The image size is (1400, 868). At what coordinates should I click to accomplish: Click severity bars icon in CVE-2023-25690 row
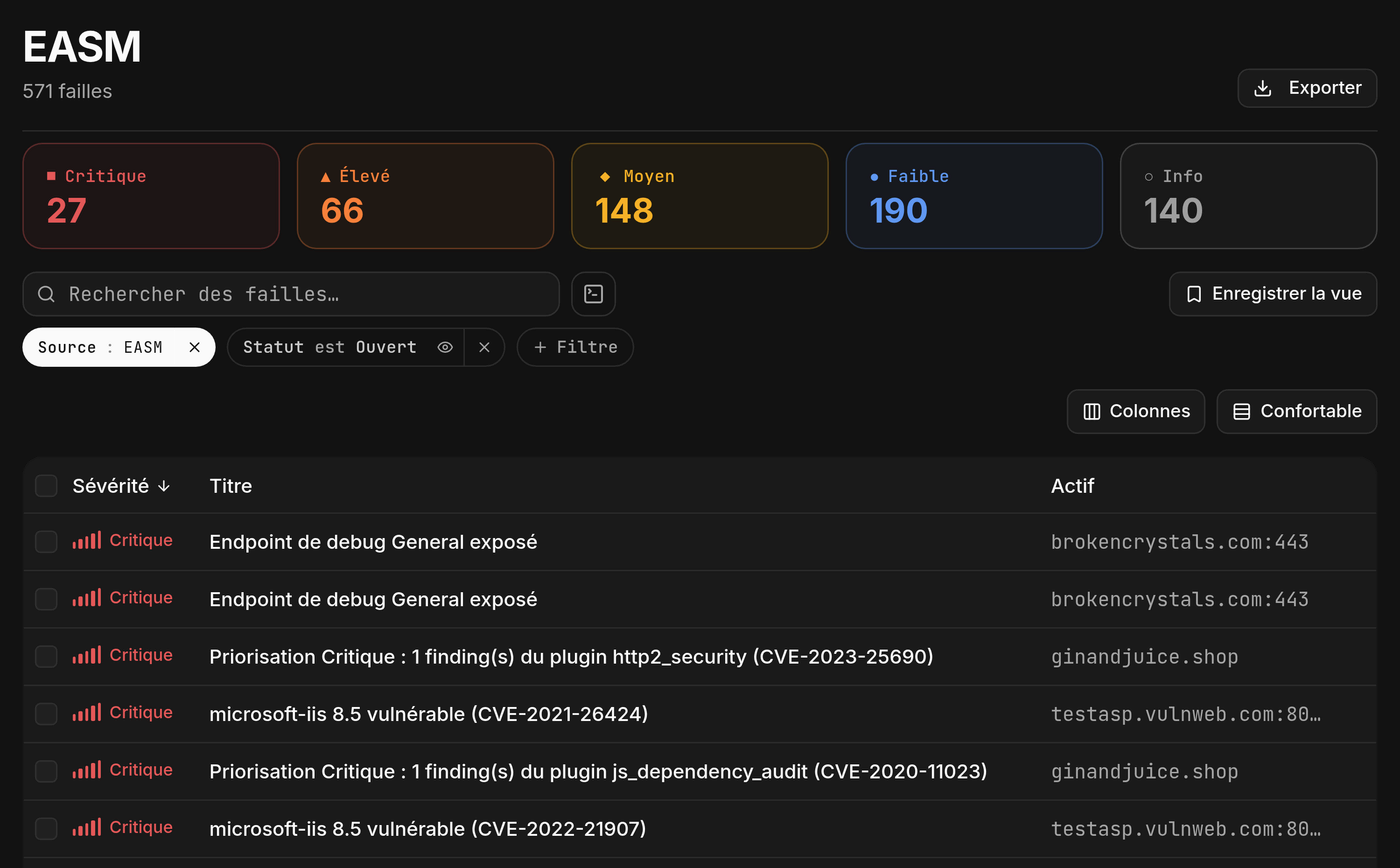87,655
